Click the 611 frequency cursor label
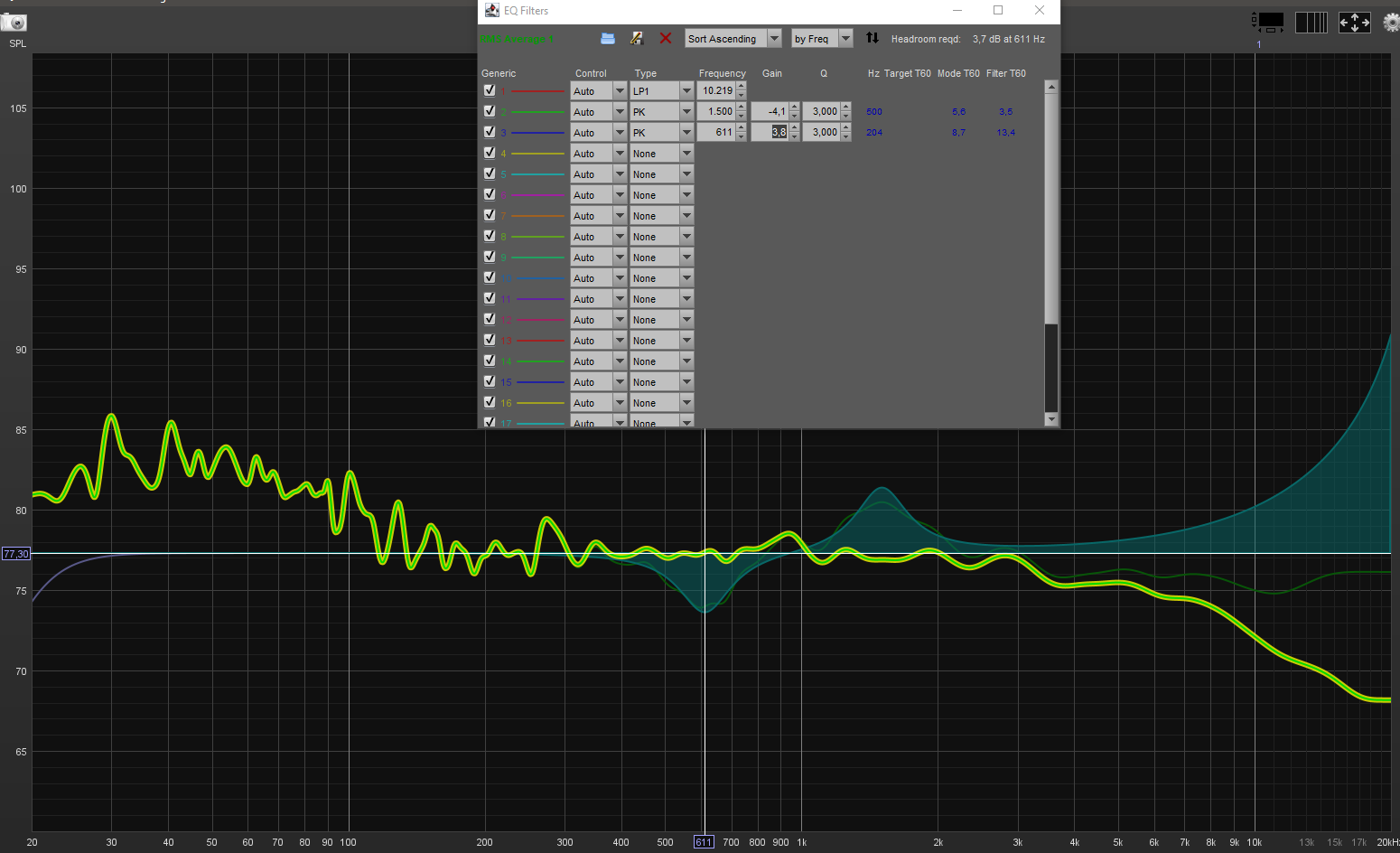 pyautogui.click(x=704, y=842)
